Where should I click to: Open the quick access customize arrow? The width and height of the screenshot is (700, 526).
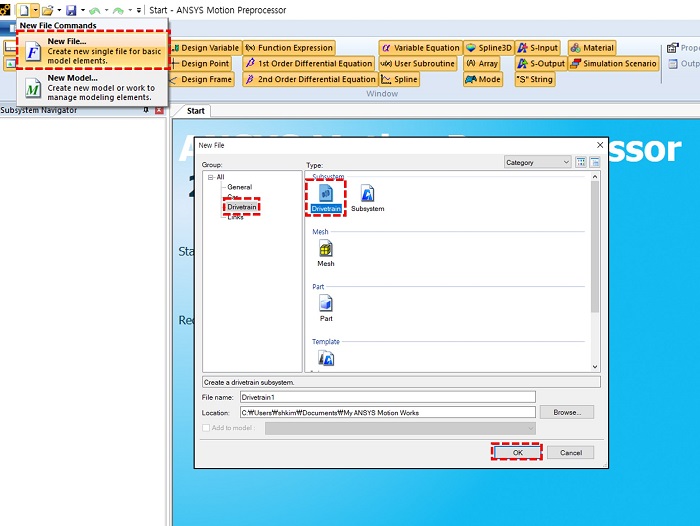138,10
